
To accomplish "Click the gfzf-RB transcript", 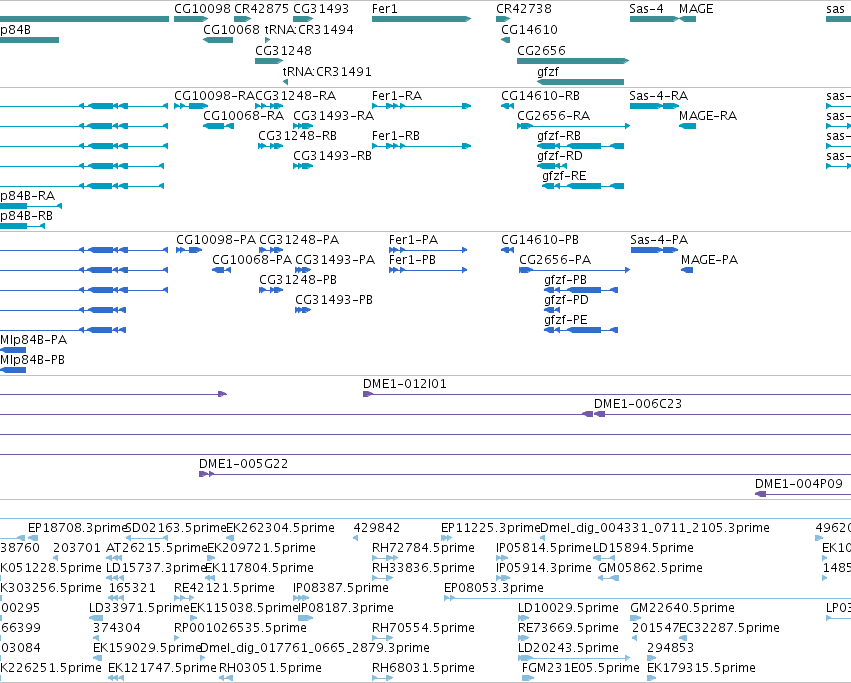I will point(580,146).
